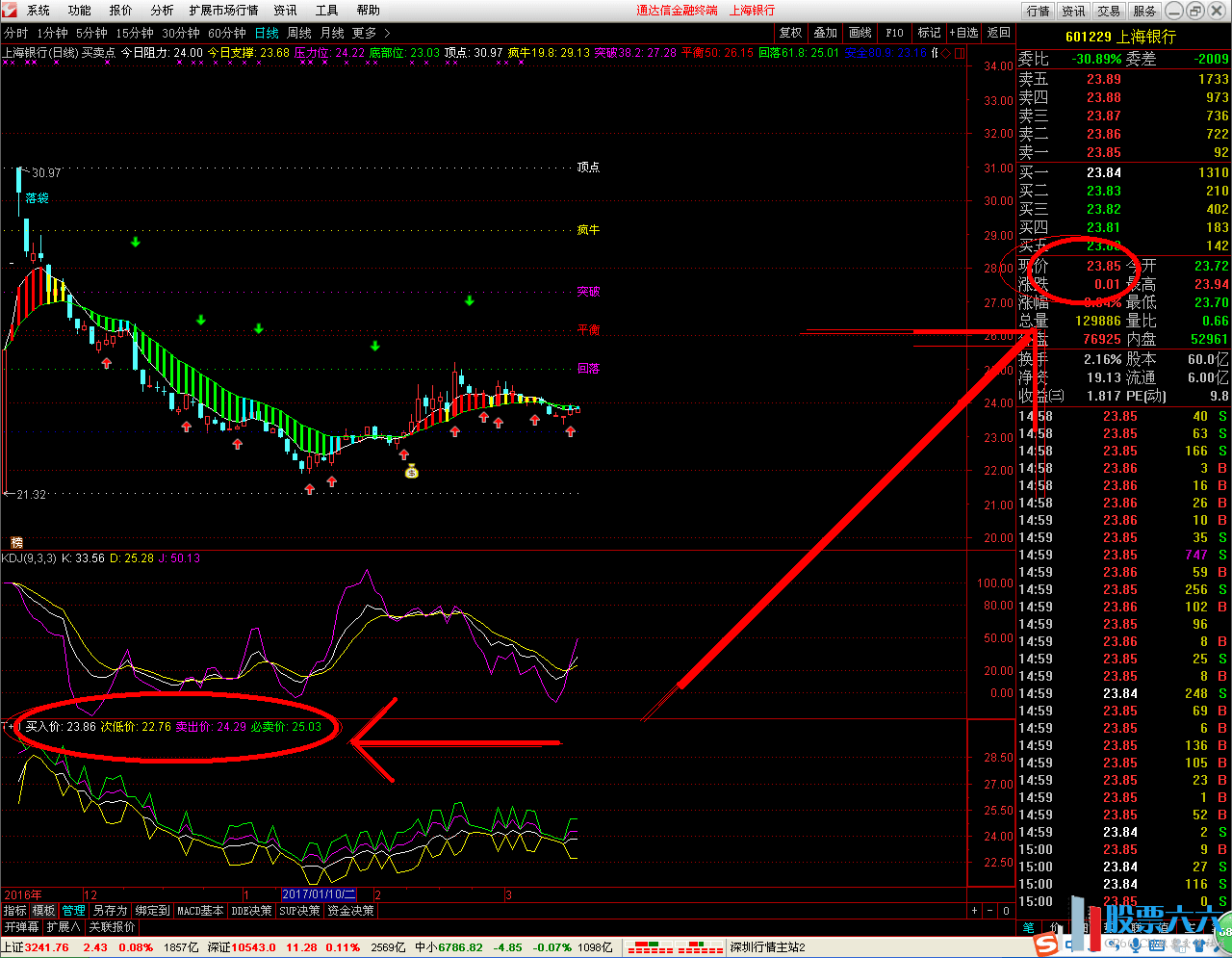1232x958 pixels.
Task: Click the 开弹幕 button
Action: (x=21, y=926)
